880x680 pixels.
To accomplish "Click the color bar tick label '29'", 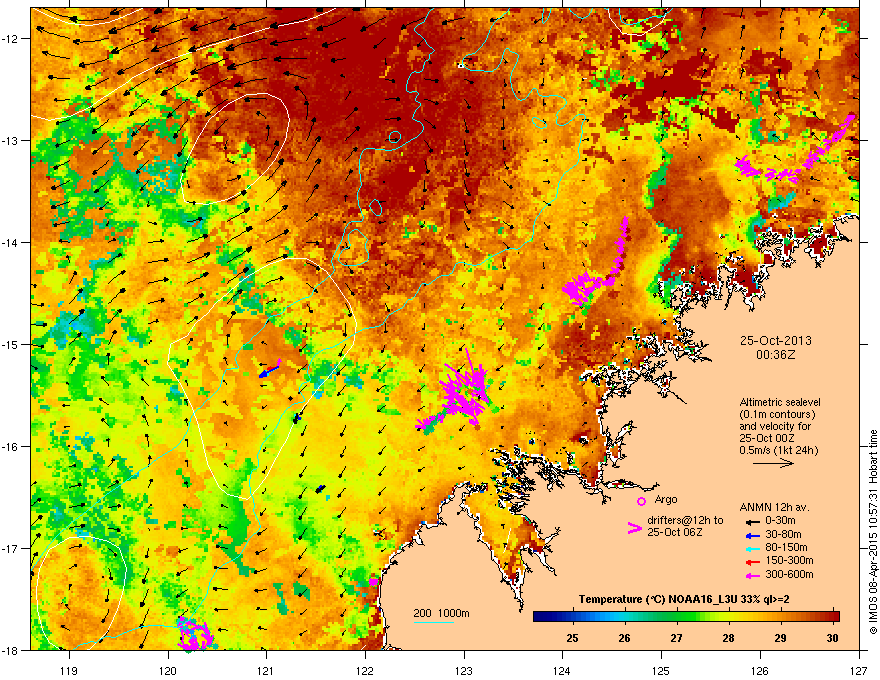I will [x=780, y=638].
